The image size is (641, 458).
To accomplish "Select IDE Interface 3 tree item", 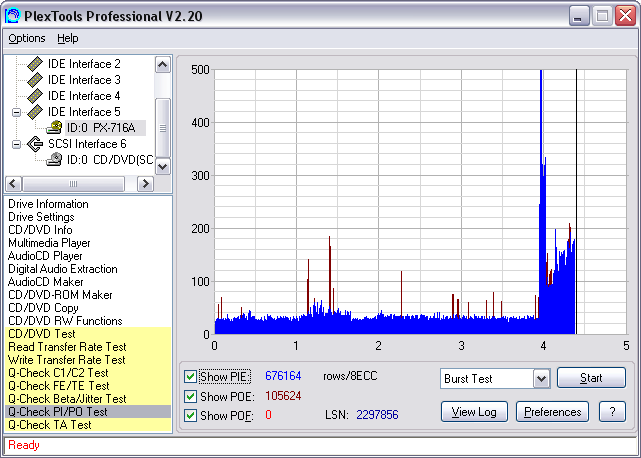I will (84, 80).
